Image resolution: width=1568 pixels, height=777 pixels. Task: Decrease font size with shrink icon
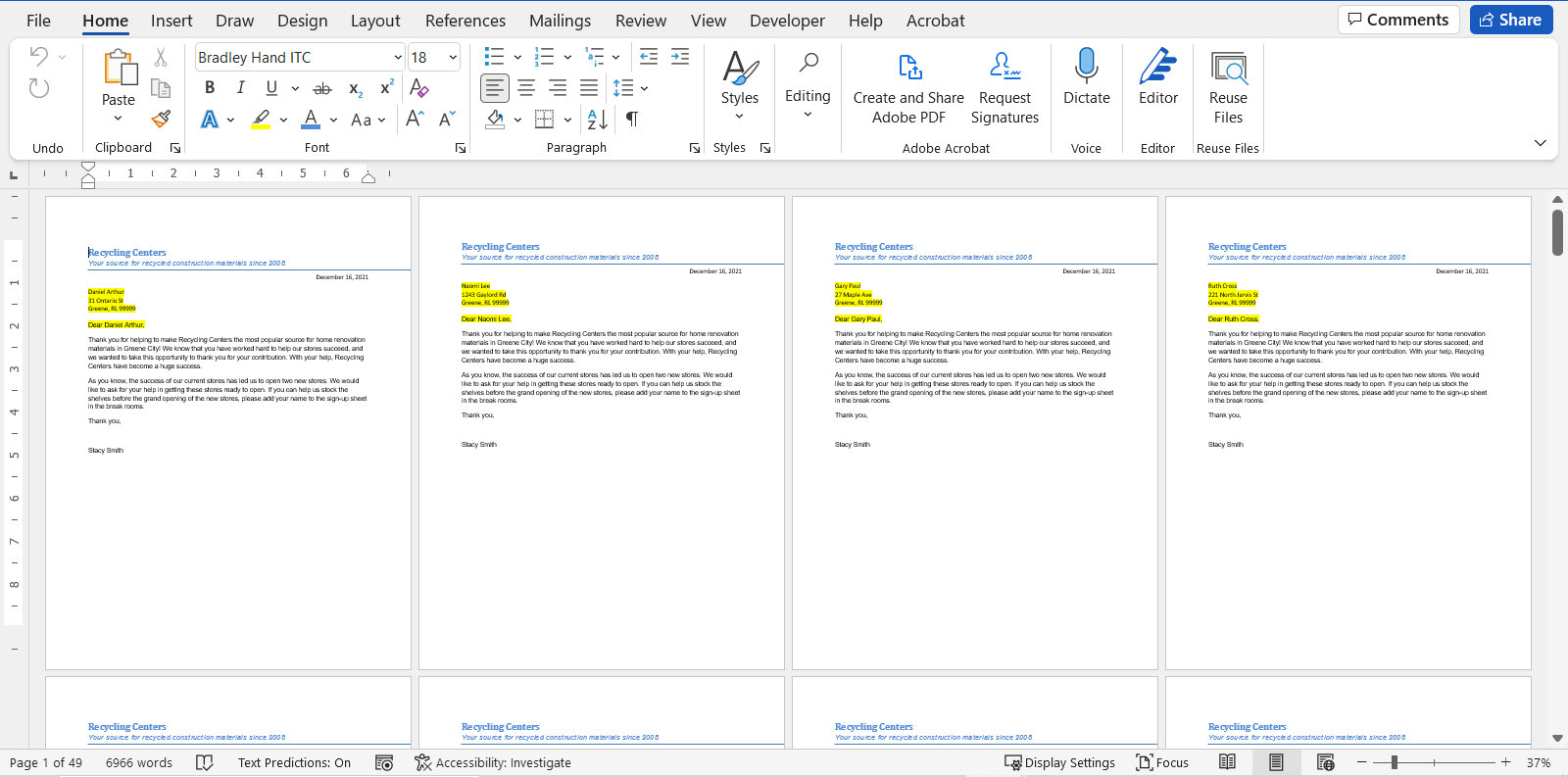[447, 119]
